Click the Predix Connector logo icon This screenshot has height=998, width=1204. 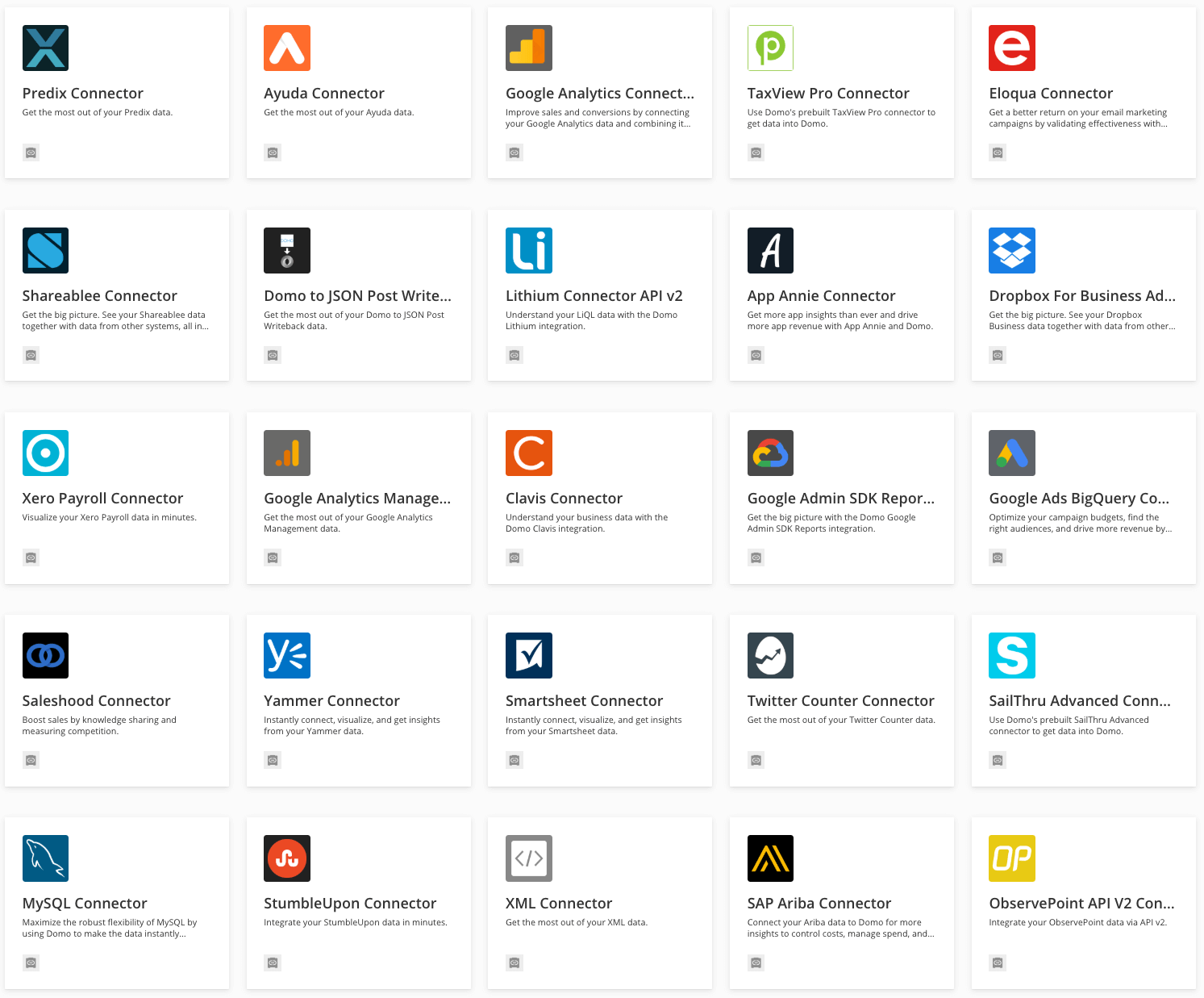45,48
